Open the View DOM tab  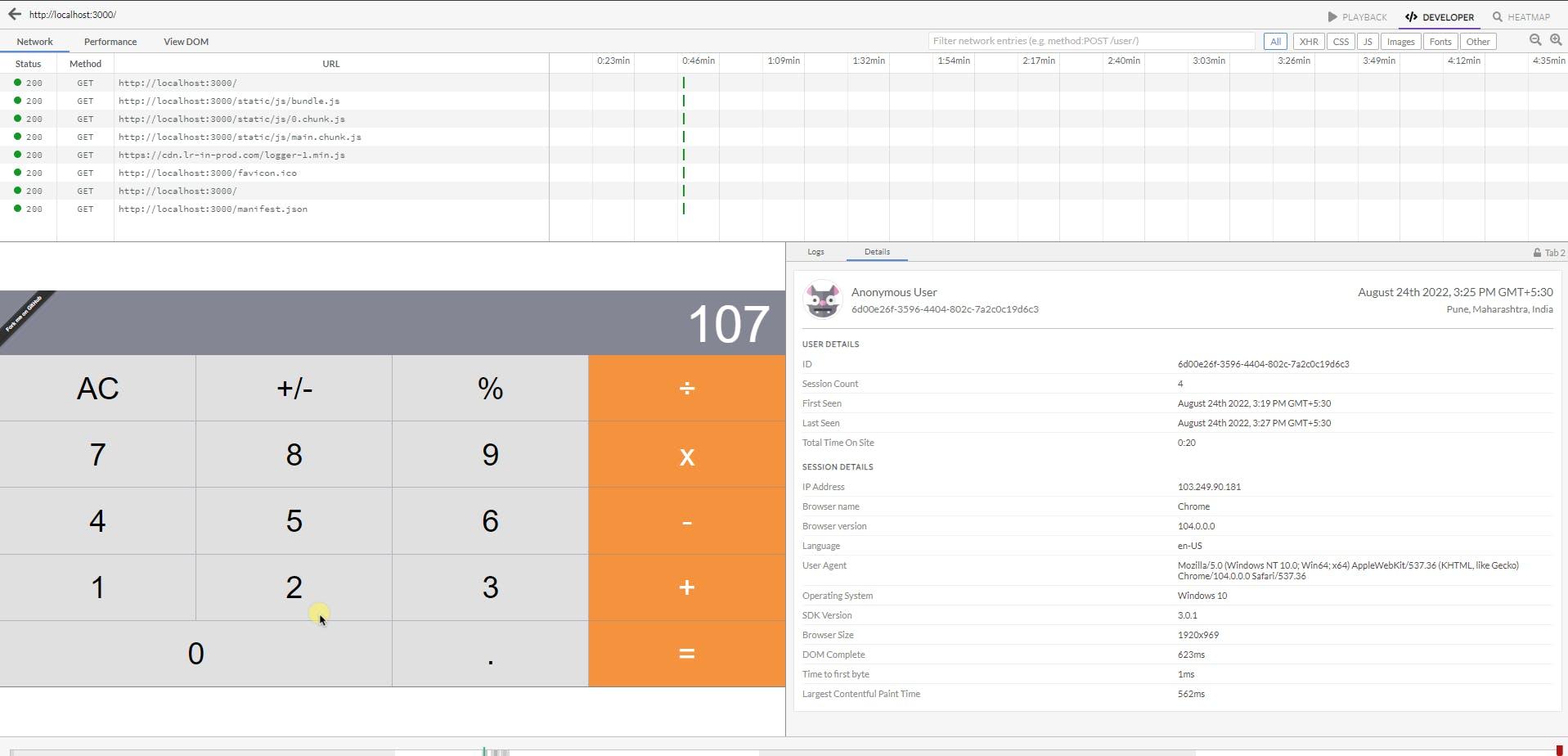[186, 42]
